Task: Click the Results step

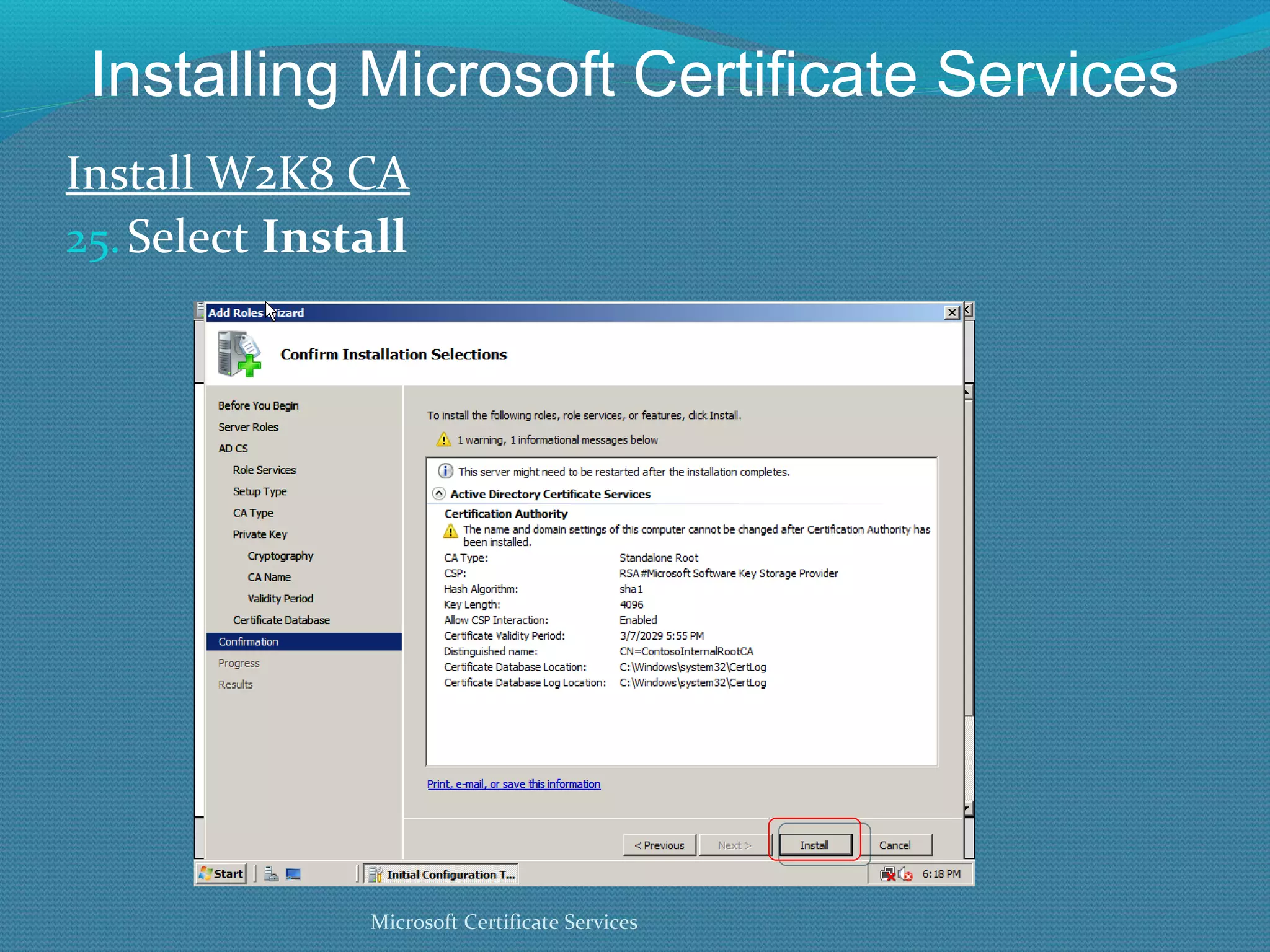Action: click(x=236, y=684)
